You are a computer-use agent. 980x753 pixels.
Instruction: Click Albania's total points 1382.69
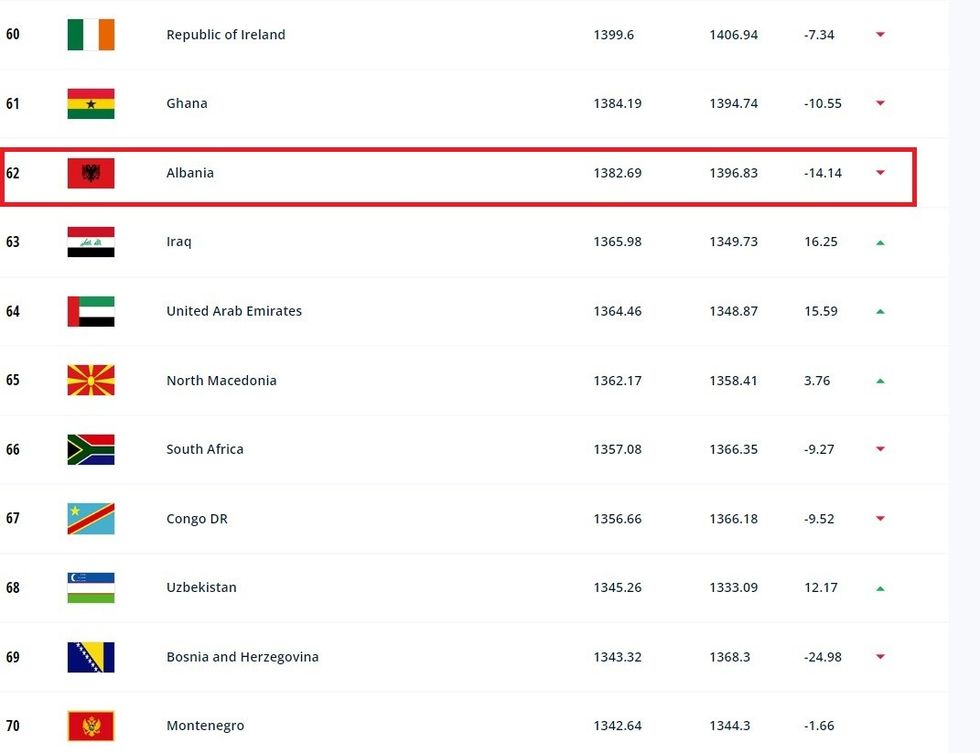pyautogui.click(x=617, y=173)
